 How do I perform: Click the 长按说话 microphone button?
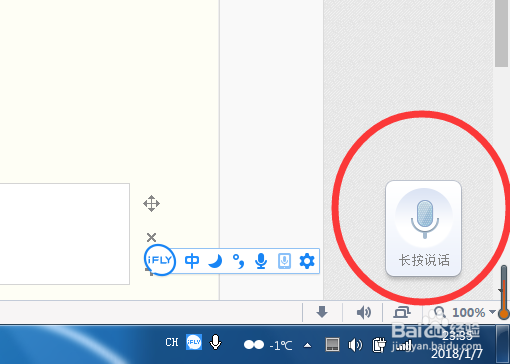point(423,228)
